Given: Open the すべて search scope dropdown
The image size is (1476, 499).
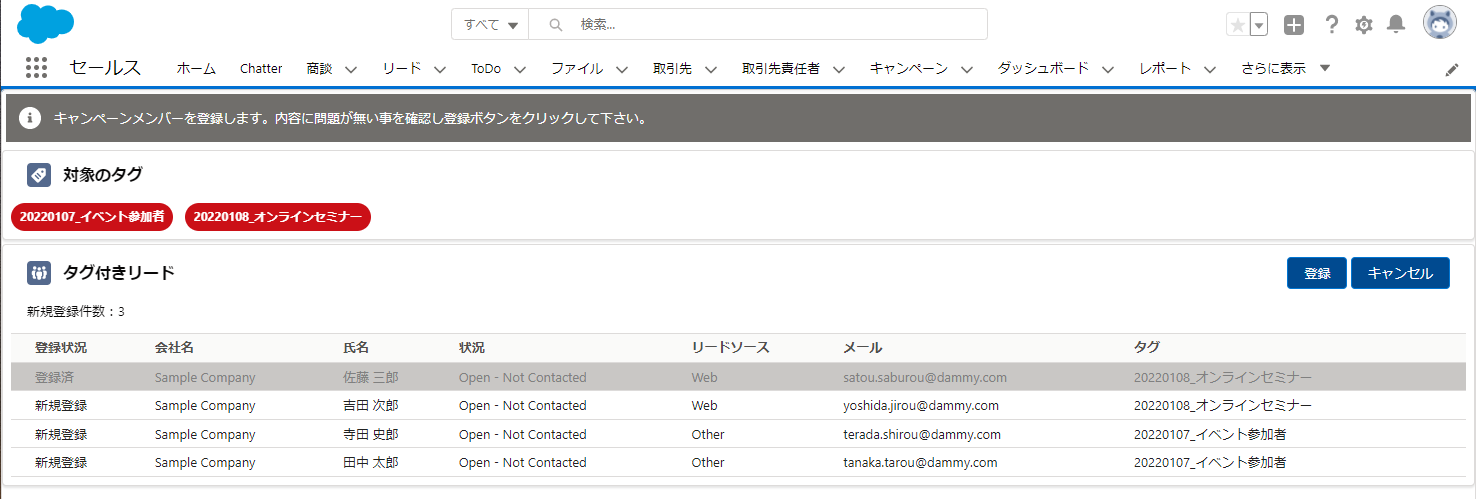Looking at the screenshot, I should [x=490, y=24].
